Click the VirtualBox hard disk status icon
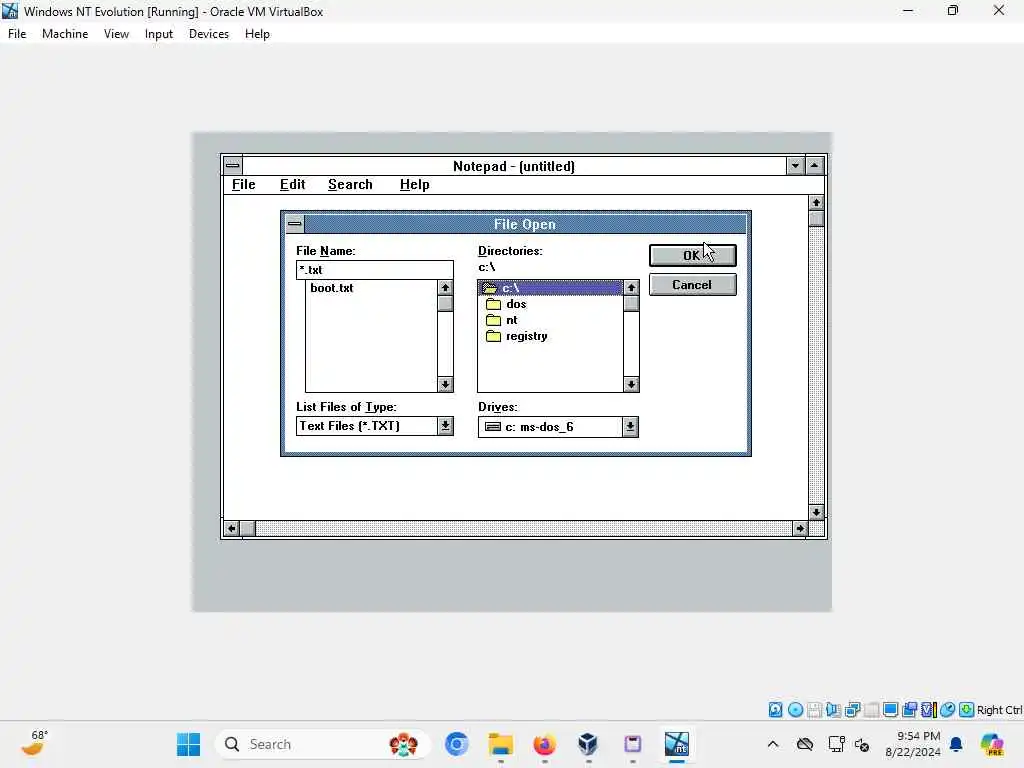Image resolution: width=1024 pixels, height=768 pixels. click(x=775, y=710)
